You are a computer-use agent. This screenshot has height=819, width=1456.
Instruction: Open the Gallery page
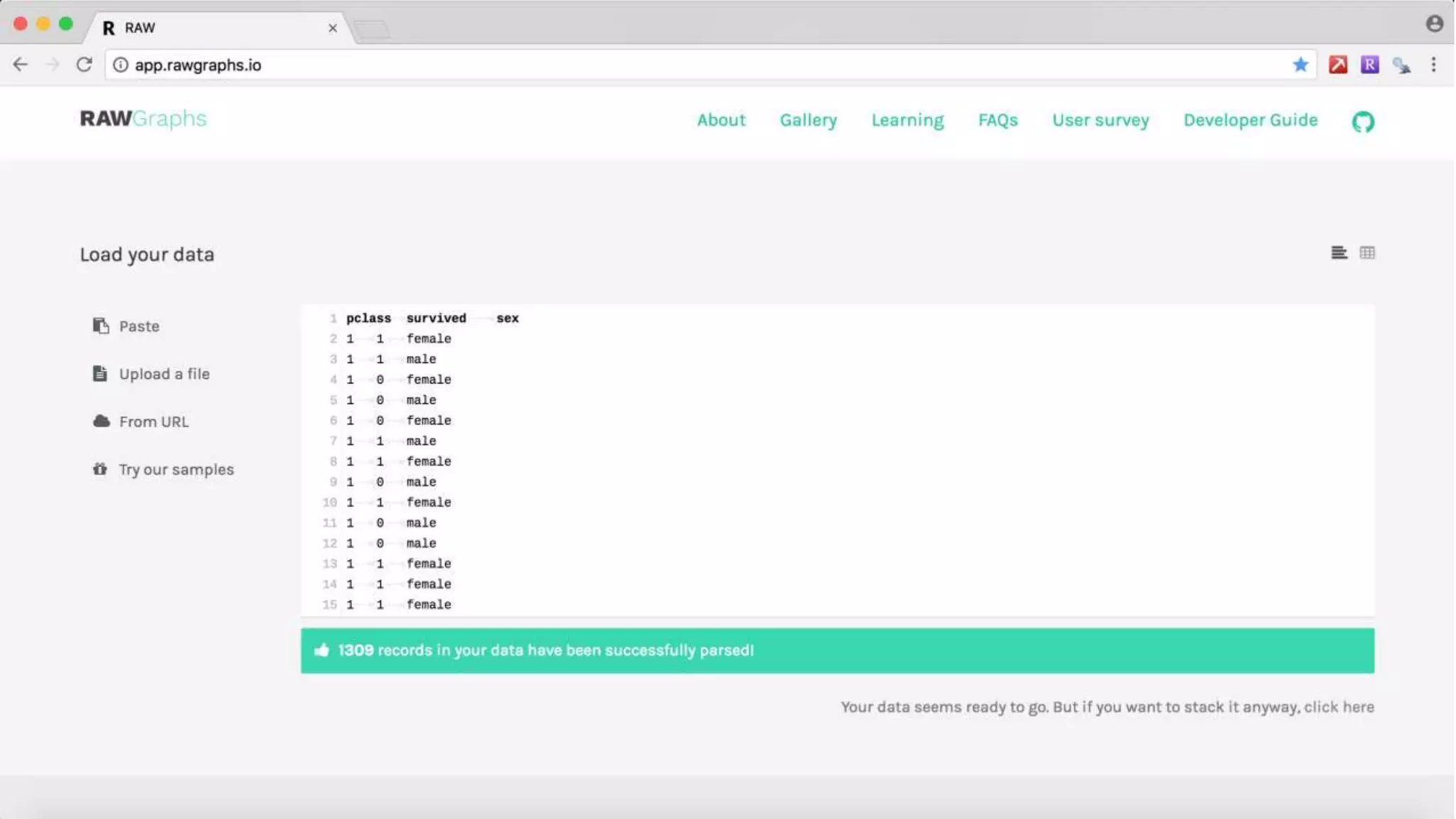coord(808,120)
